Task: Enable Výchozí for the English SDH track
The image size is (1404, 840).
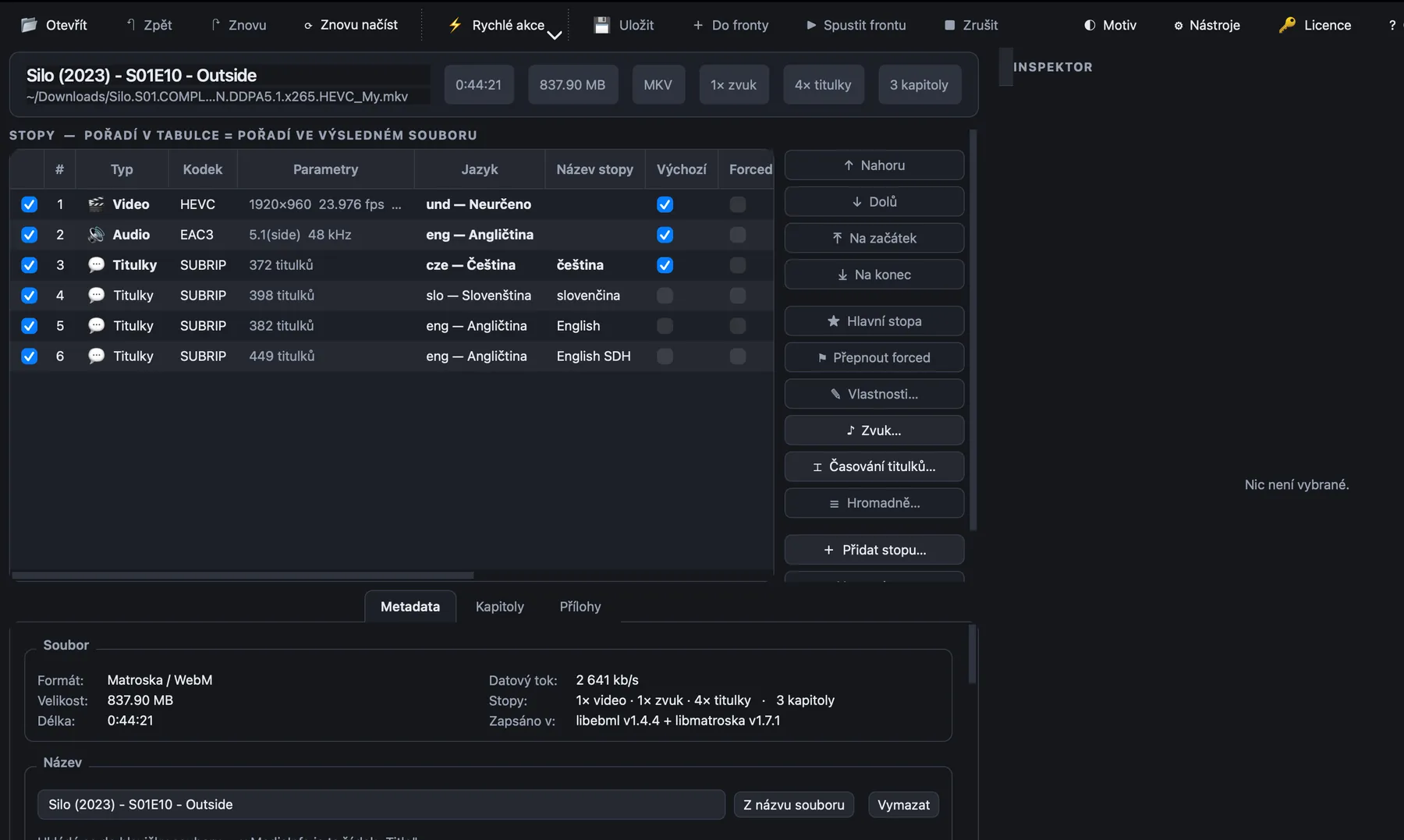Action: 665,356
